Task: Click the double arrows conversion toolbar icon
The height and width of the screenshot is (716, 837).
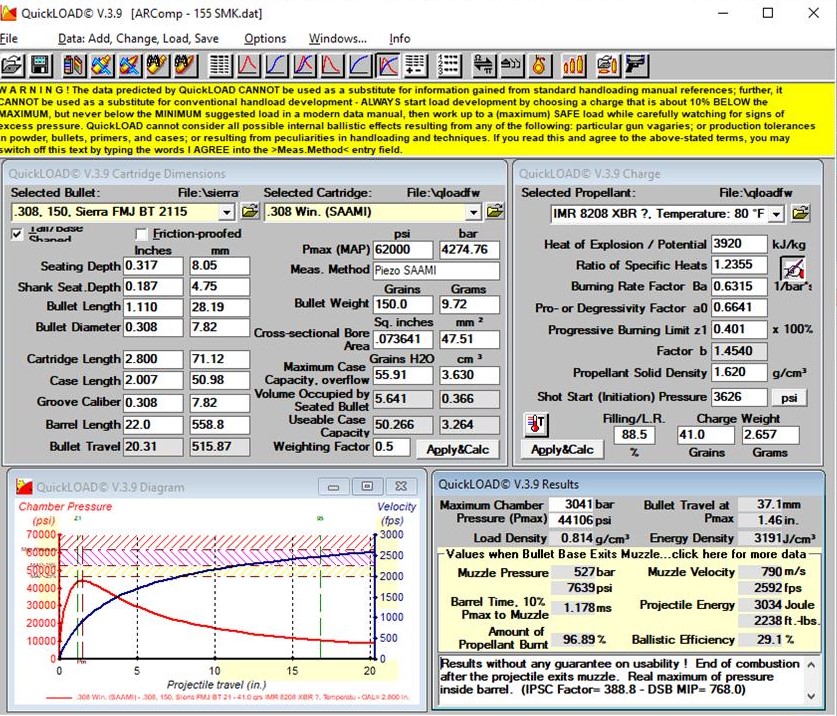Action: click(484, 65)
